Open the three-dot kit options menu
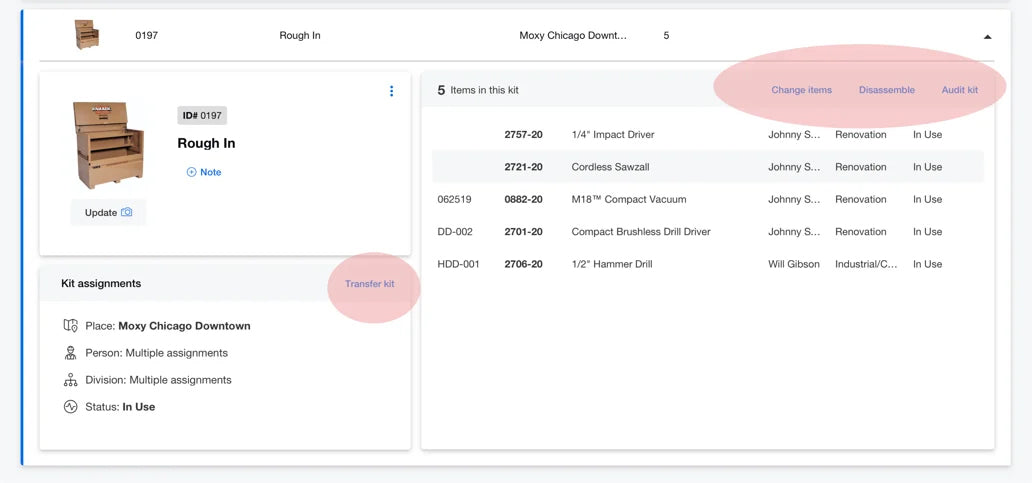The image size is (1032, 483). (x=392, y=91)
